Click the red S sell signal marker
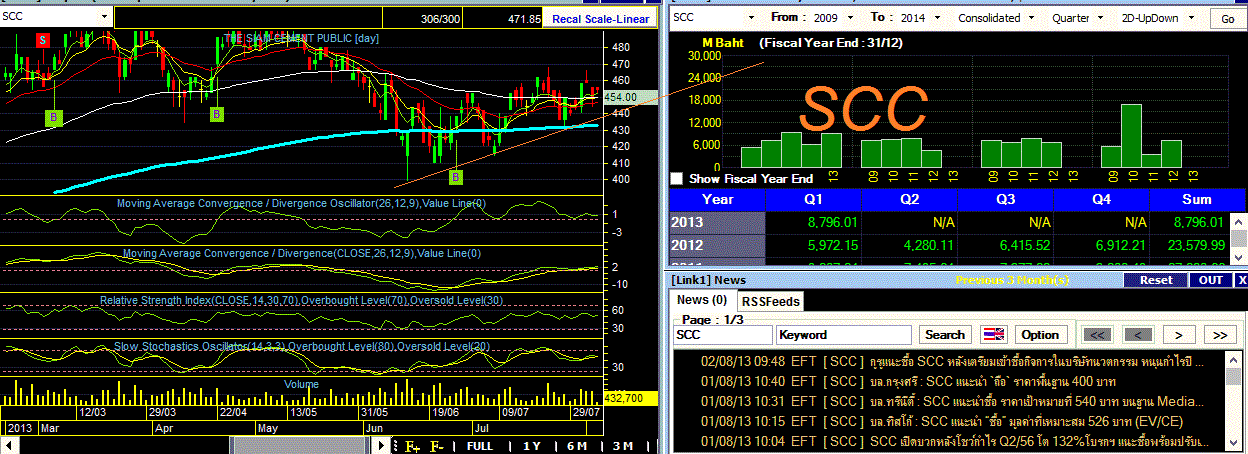The width and height of the screenshot is (1248, 454). (44, 39)
